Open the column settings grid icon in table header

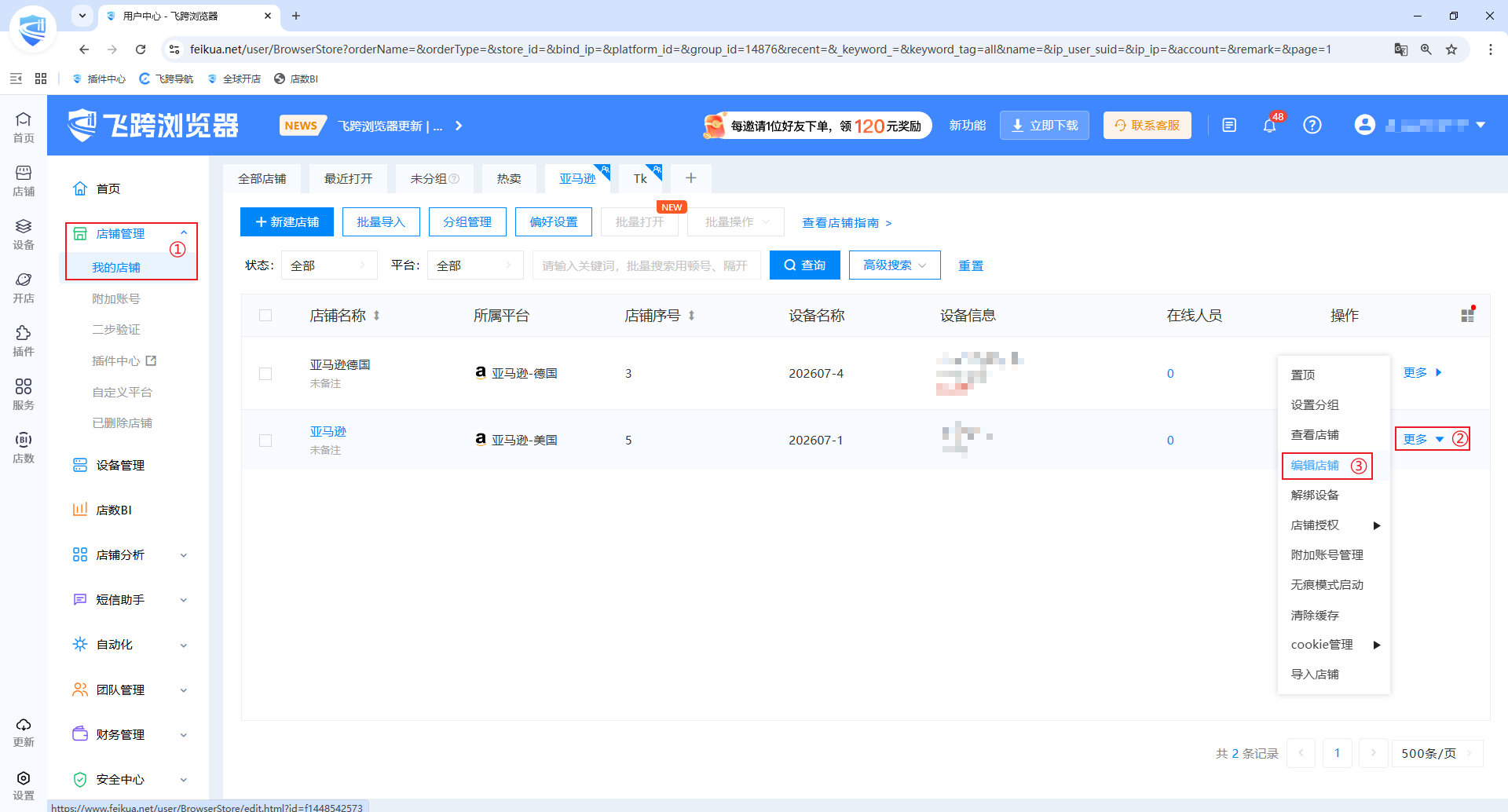point(1467,315)
